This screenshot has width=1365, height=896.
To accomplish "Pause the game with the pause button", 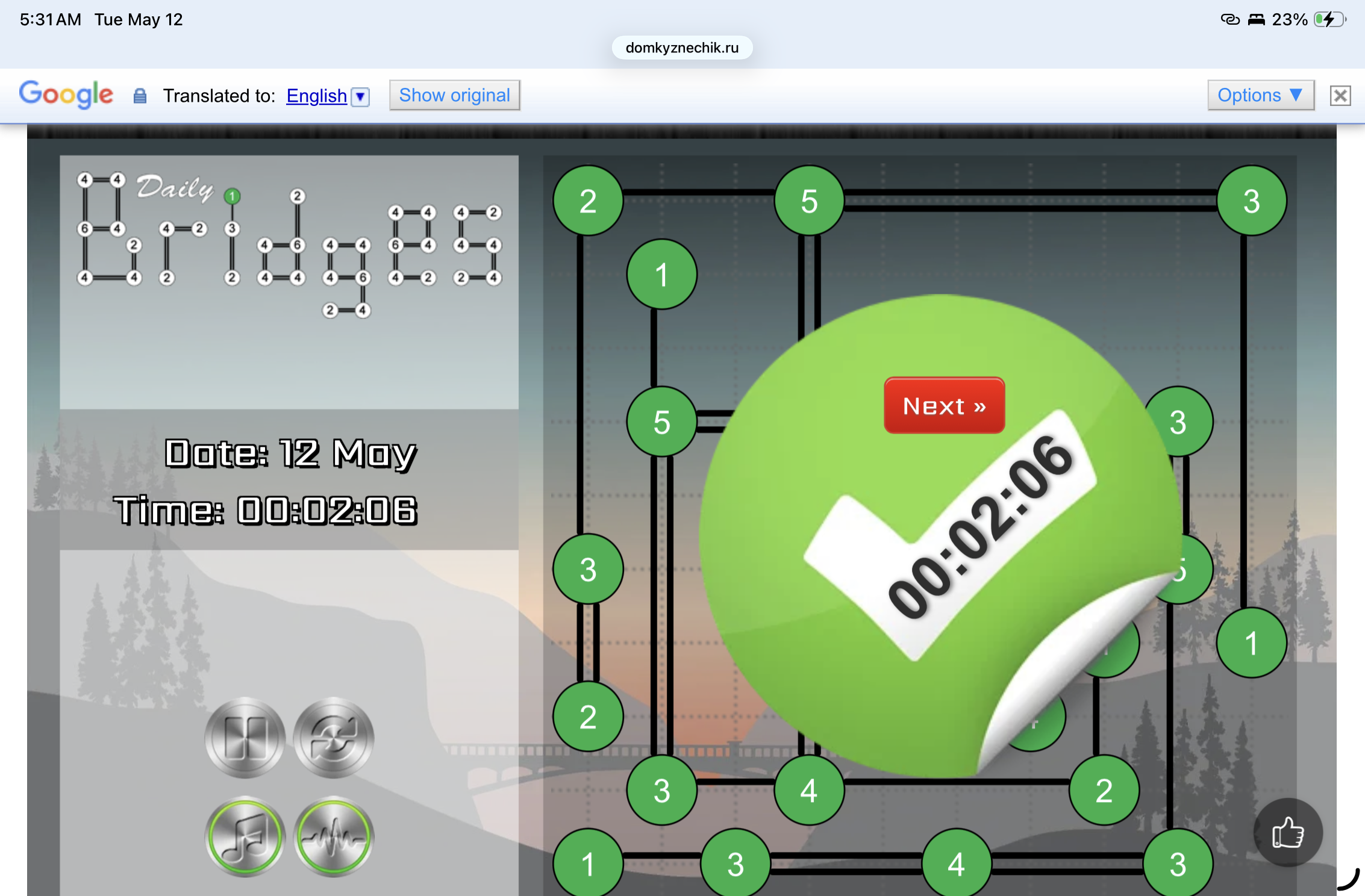I will coord(245,737).
